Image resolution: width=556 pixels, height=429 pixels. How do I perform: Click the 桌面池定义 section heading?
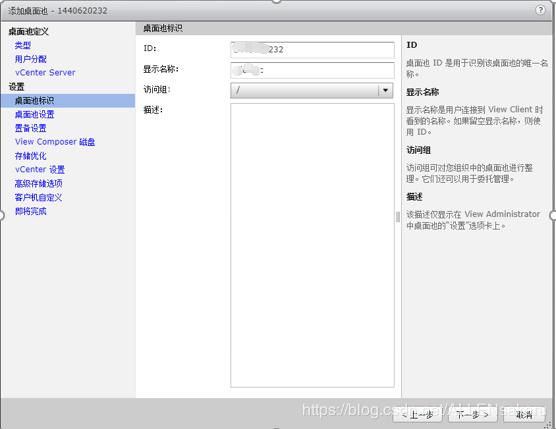coord(28,32)
